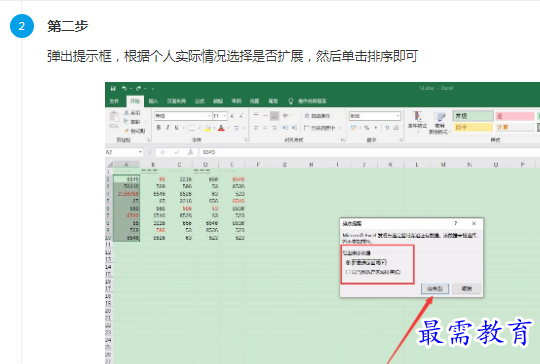Click the yellow fill color bucket
The image size is (540, 364).
coord(208,128)
